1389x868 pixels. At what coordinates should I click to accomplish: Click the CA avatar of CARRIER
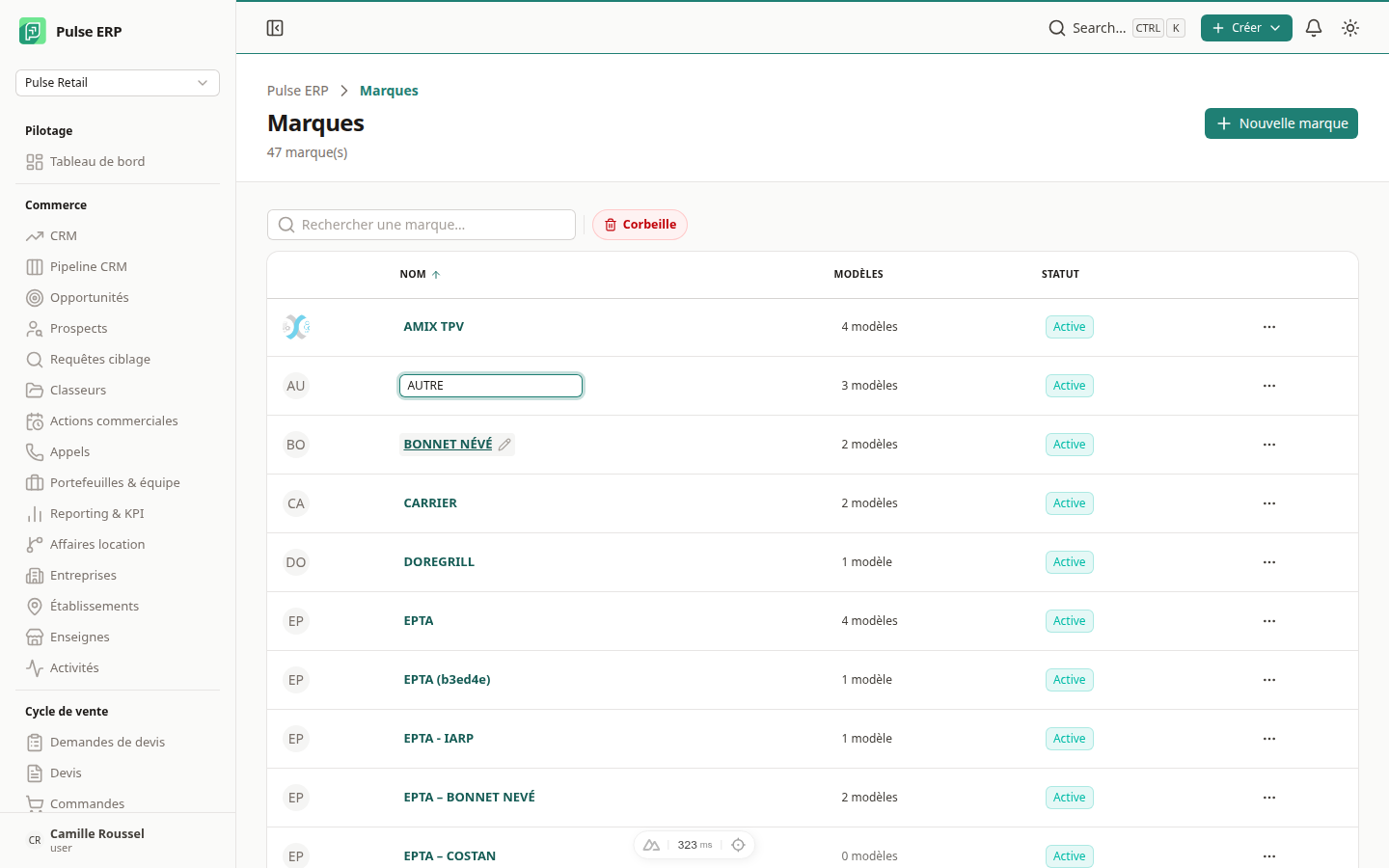pyautogui.click(x=296, y=503)
